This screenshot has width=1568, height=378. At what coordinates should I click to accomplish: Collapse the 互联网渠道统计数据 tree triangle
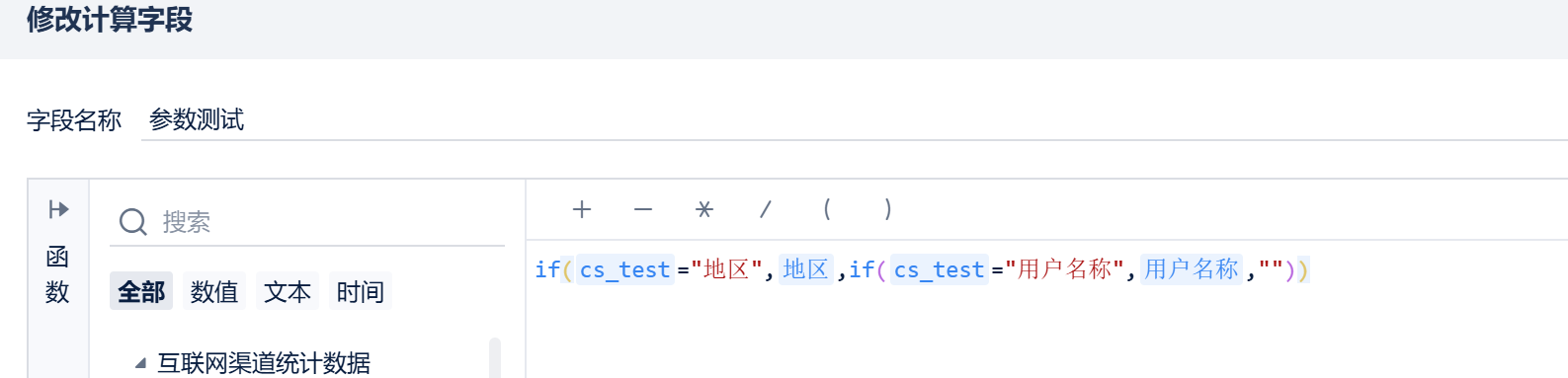[140, 363]
